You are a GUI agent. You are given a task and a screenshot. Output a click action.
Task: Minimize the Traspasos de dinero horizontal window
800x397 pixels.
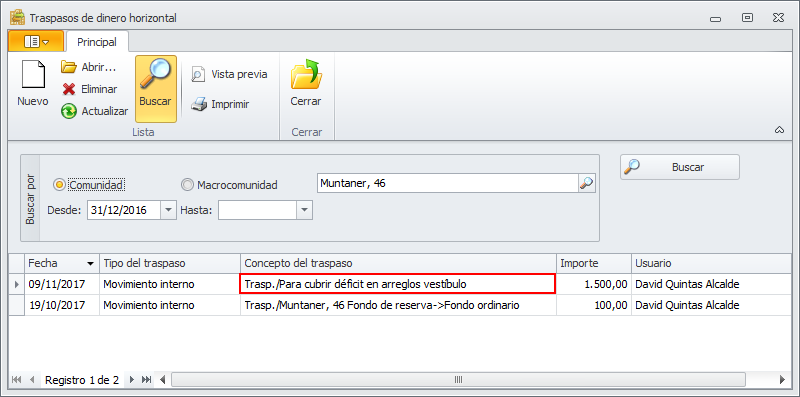point(715,18)
